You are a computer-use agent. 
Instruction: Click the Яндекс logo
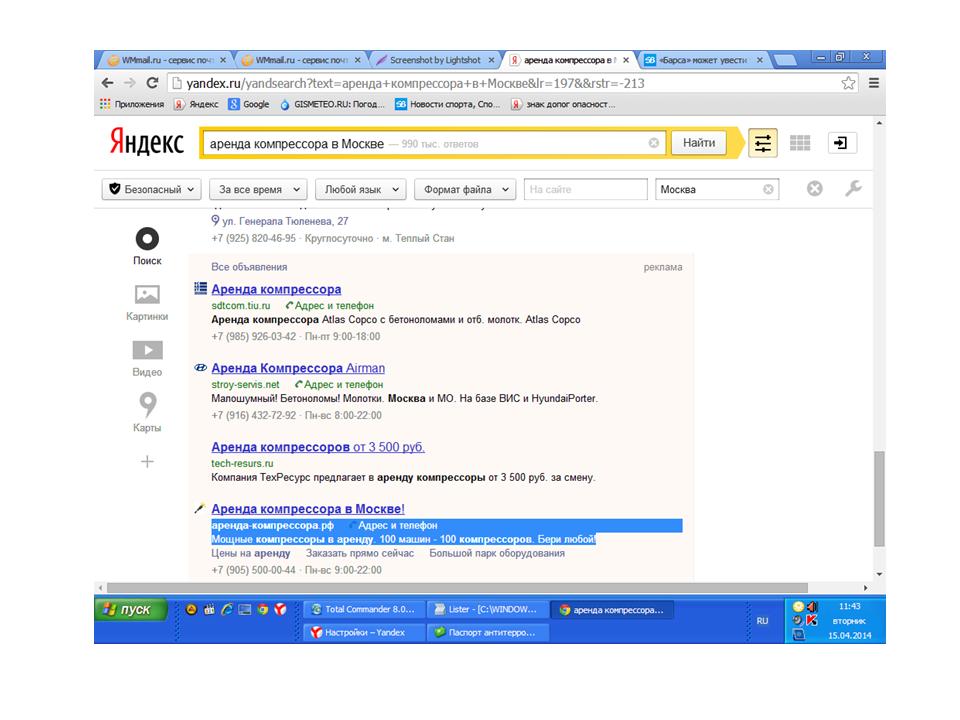tap(147, 142)
